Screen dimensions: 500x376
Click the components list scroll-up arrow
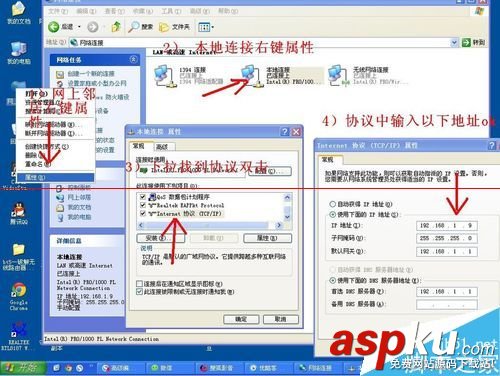pyautogui.click(x=287, y=197)
